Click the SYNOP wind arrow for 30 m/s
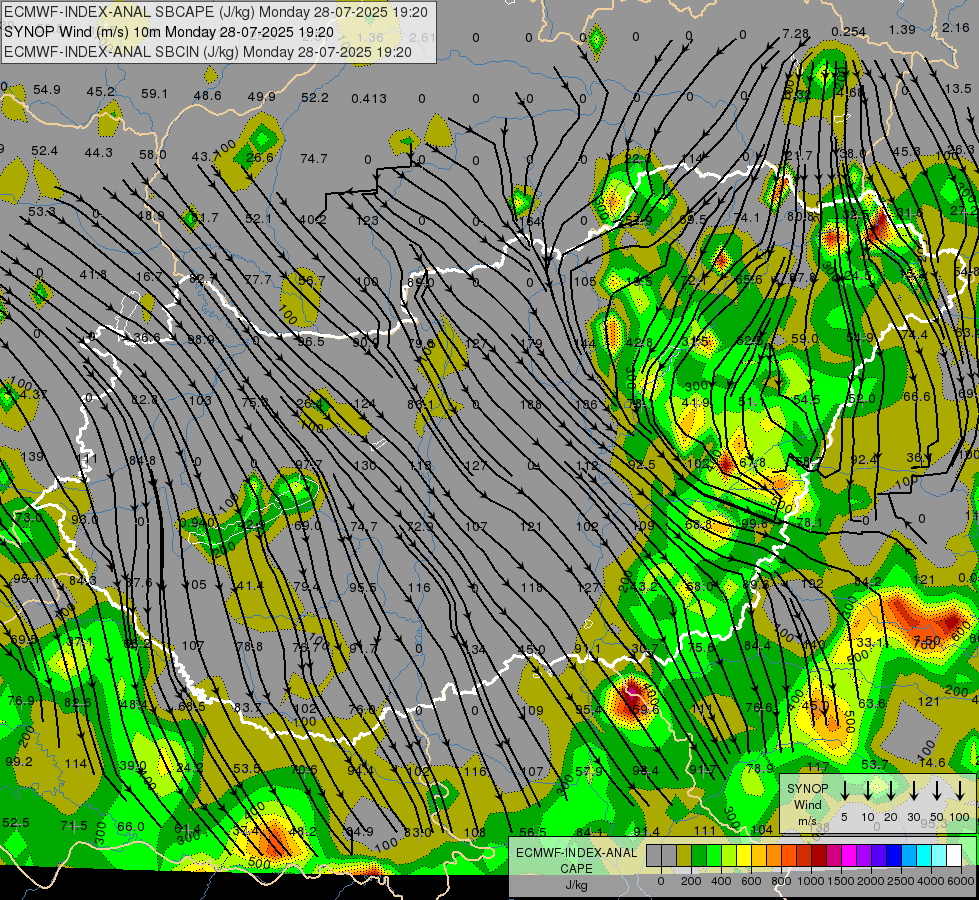The width and height of the screenshot is (979, 900). pyautogui.click(x=914, y=790)
